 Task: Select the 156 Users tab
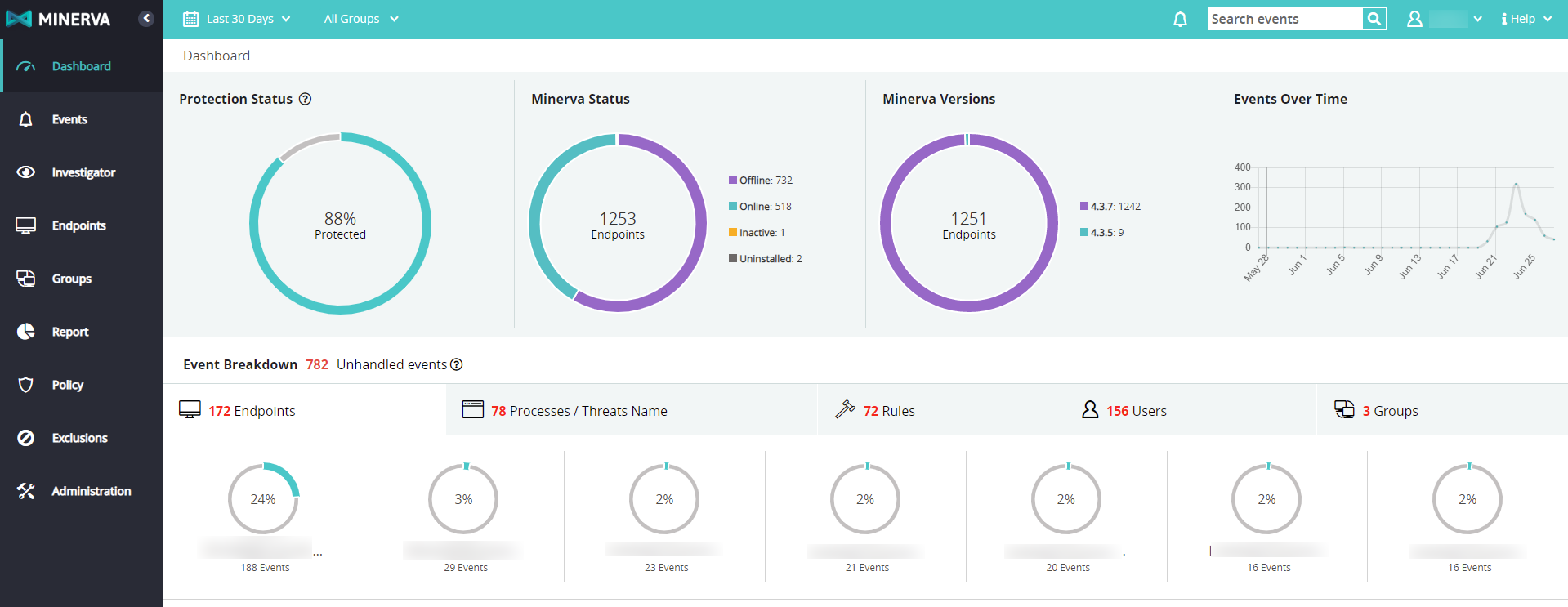[x=1136, y=411]
